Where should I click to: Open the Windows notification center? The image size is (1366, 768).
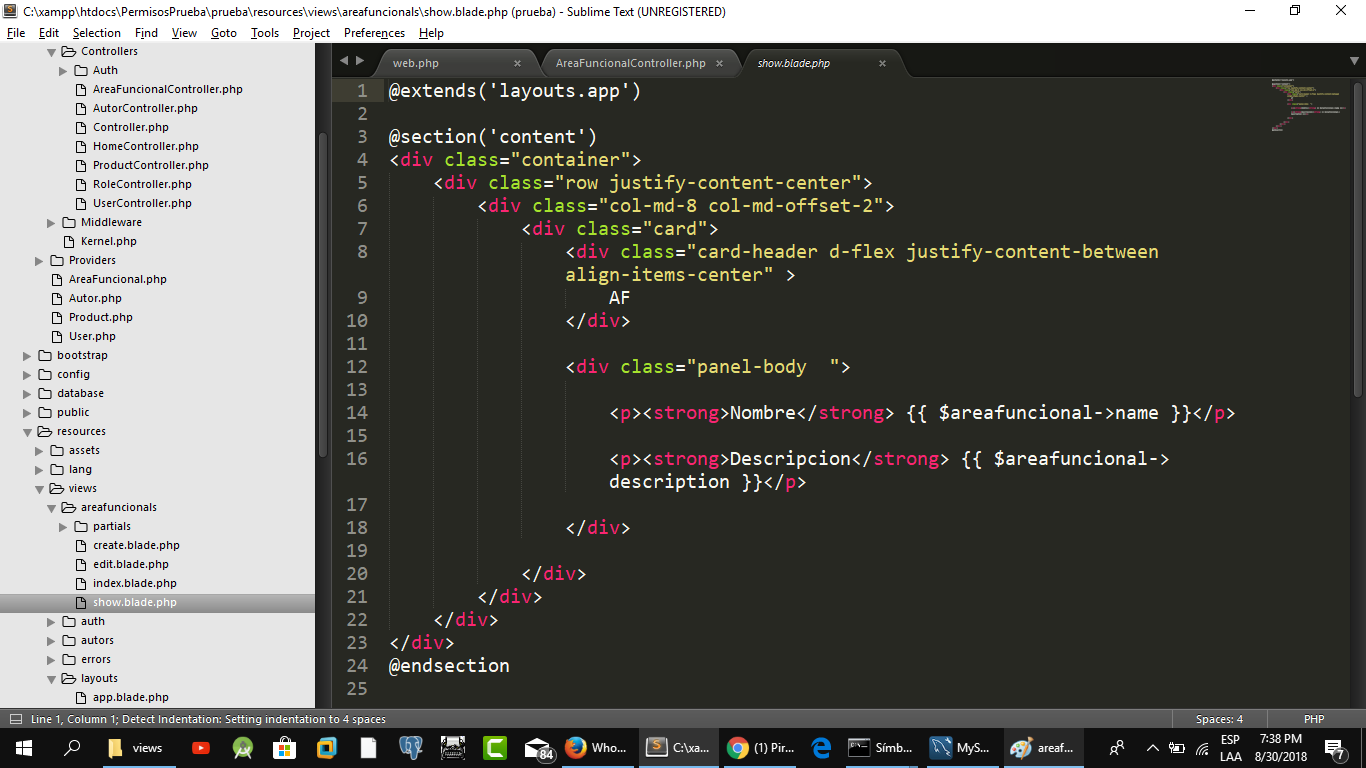[1334, 747]
